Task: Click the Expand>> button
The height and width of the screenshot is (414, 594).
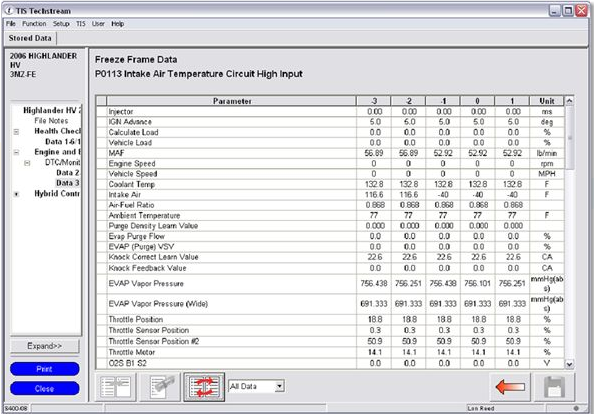Action: coord(45,346)
